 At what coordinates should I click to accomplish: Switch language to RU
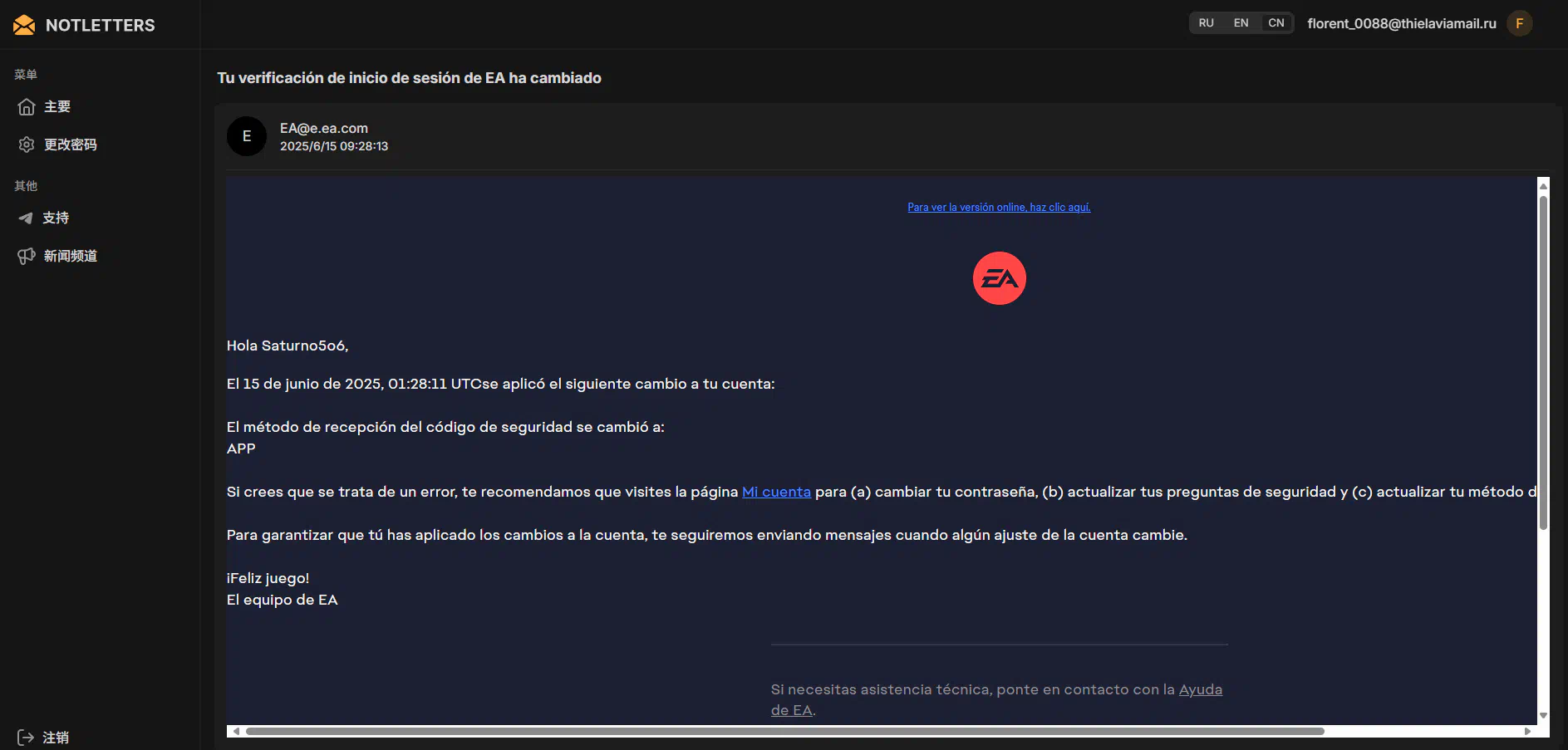pos(1207,23)
